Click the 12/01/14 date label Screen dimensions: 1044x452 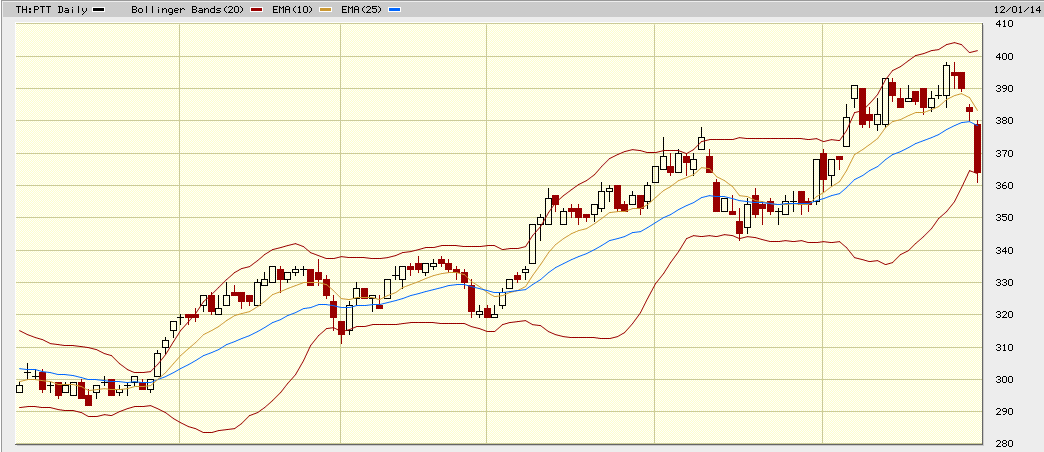(x=1016, y=9)
